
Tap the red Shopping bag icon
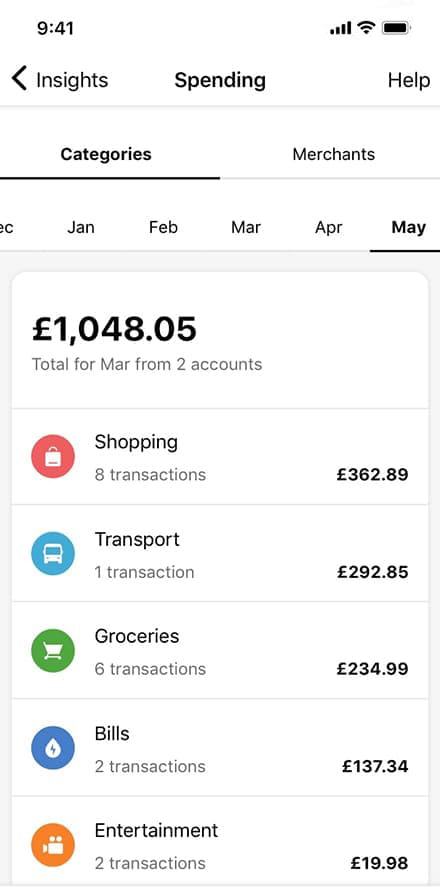pos(53,456)
